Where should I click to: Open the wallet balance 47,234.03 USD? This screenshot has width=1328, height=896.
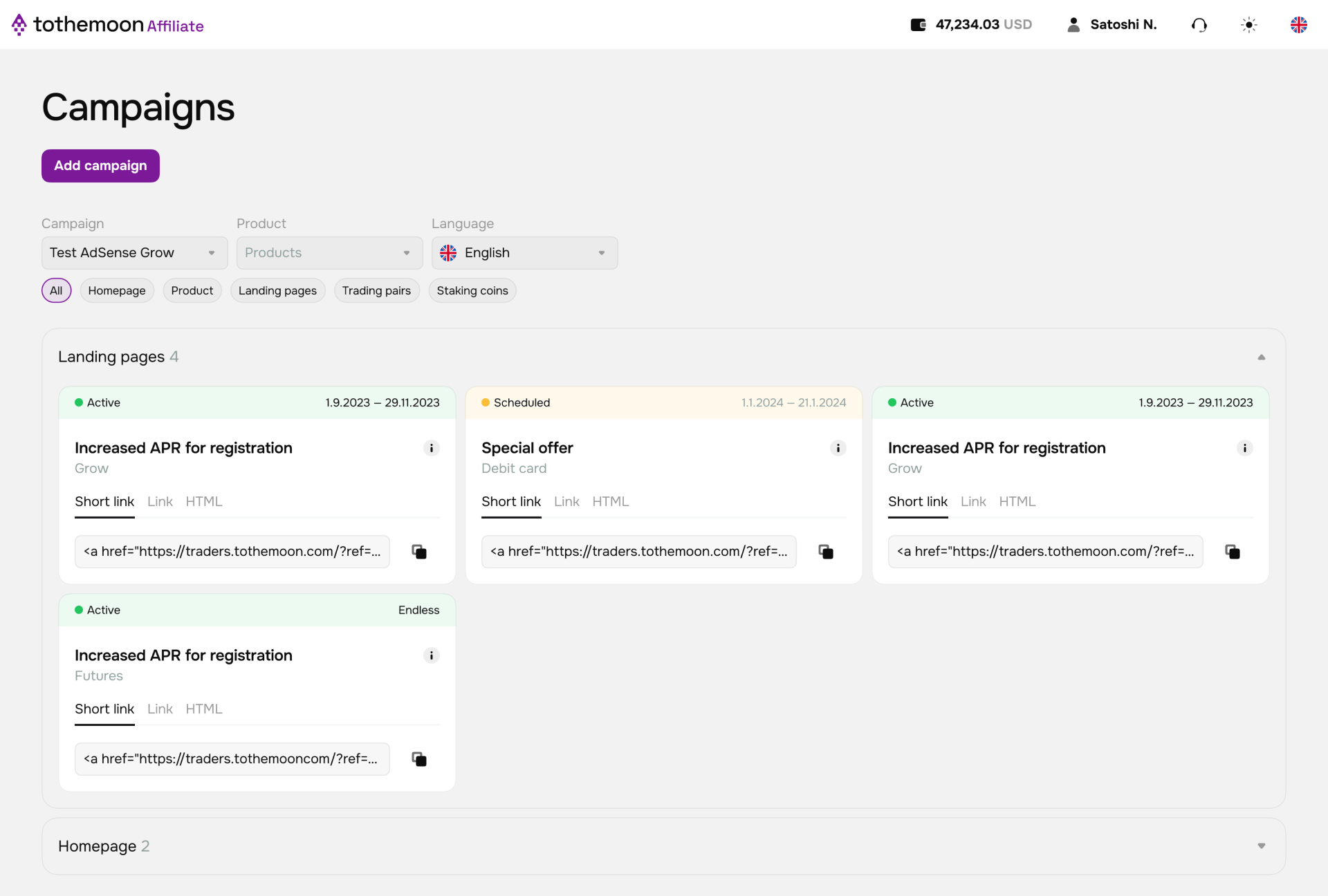pos(971,25)
